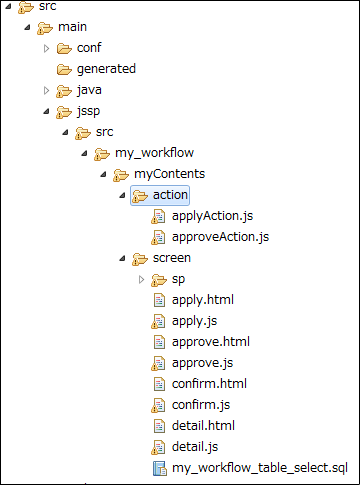
Task: Click the confirm.html file icon
Action: tap(159, 384)
